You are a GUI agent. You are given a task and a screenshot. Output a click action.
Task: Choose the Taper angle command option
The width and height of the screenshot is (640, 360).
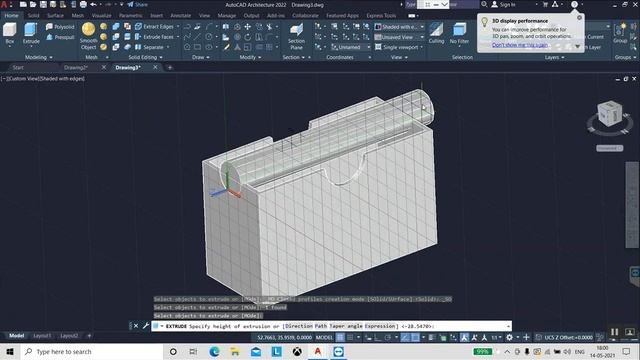tap(346, 326)
